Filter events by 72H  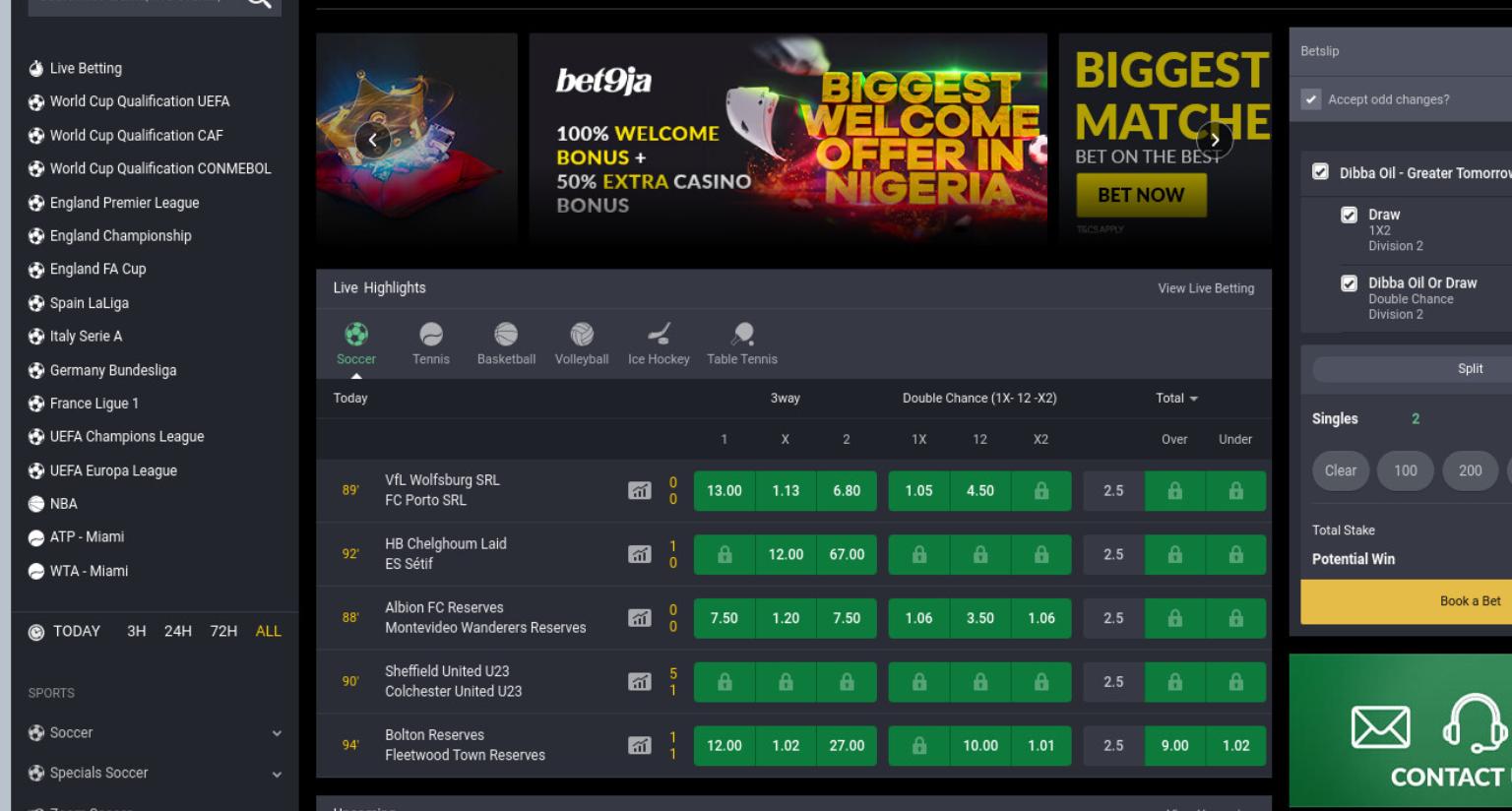point(223,631)
